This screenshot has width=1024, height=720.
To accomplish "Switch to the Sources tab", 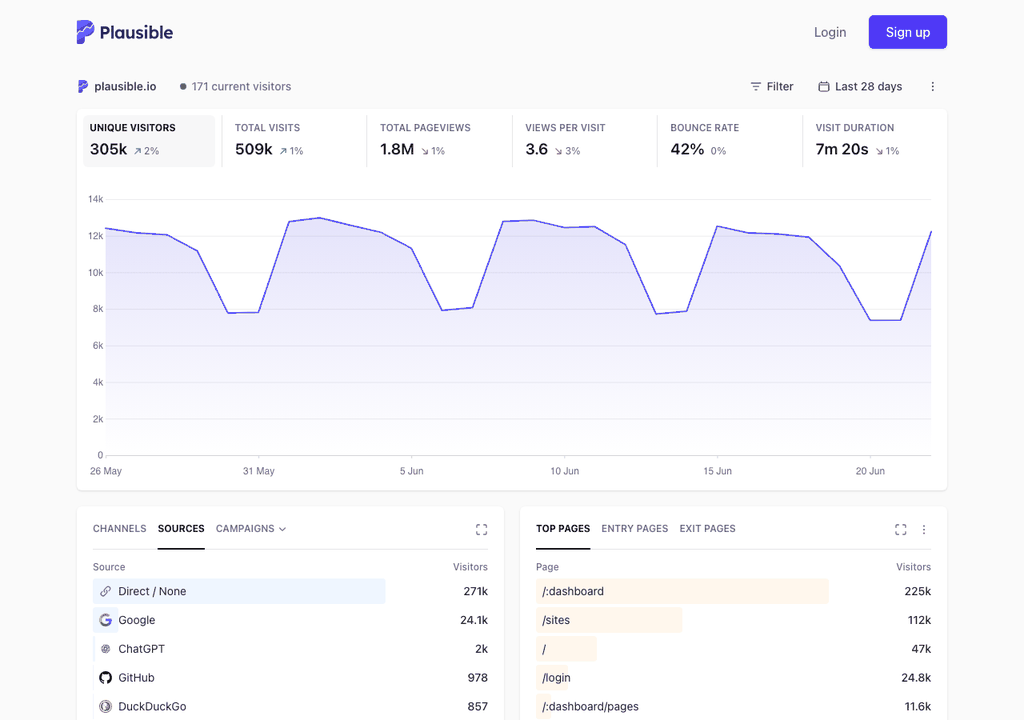I will tap(181, 529).
